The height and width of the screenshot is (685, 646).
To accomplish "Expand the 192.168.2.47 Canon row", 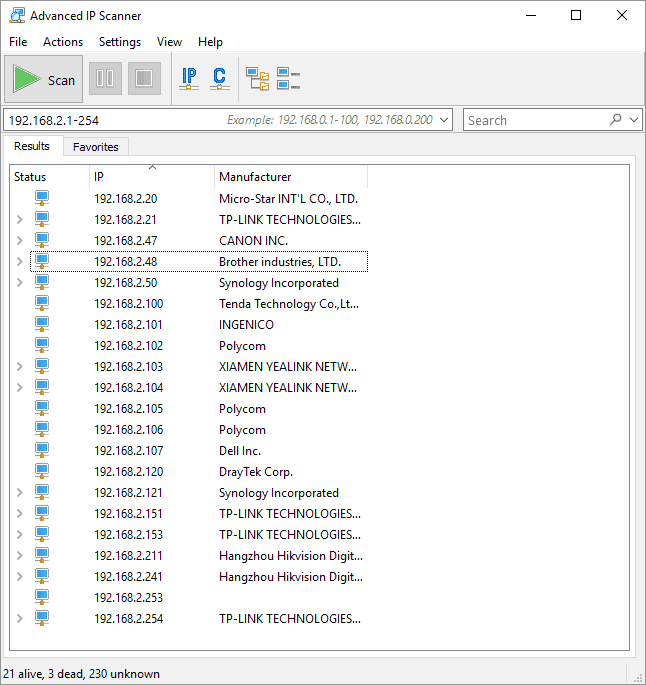I will (20, 240).
